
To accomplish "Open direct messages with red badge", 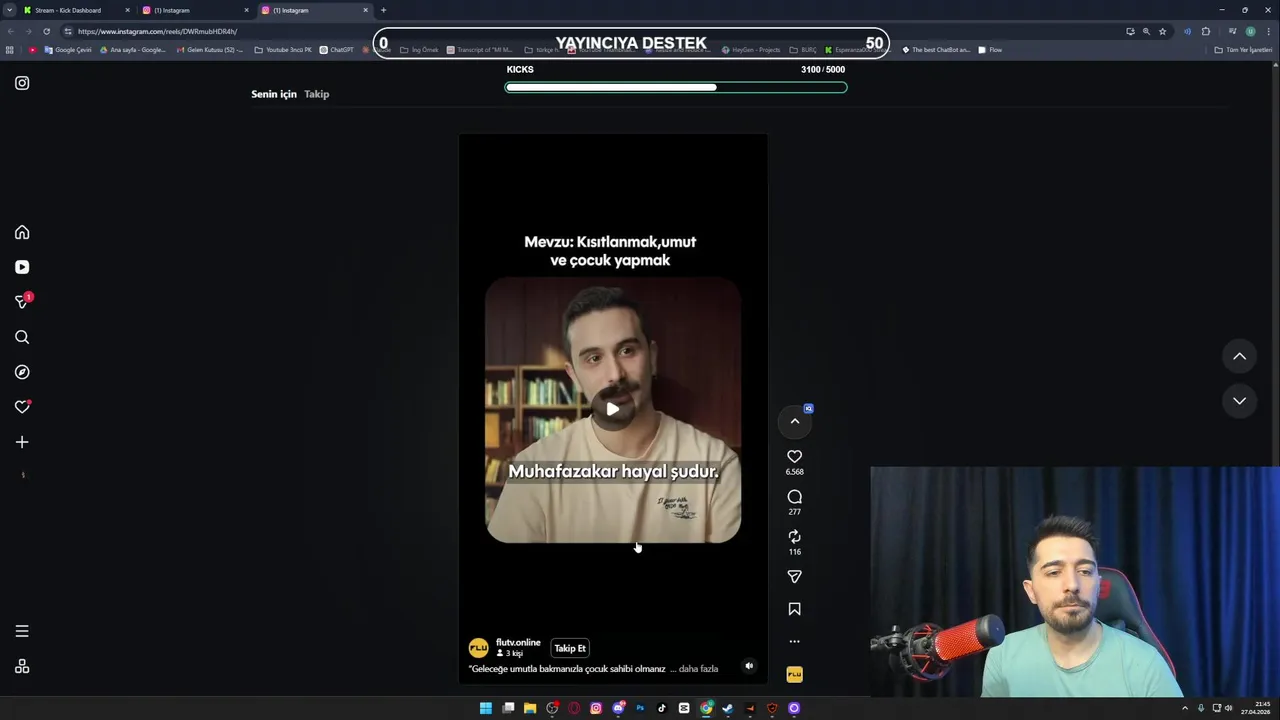I will [22, 301].
